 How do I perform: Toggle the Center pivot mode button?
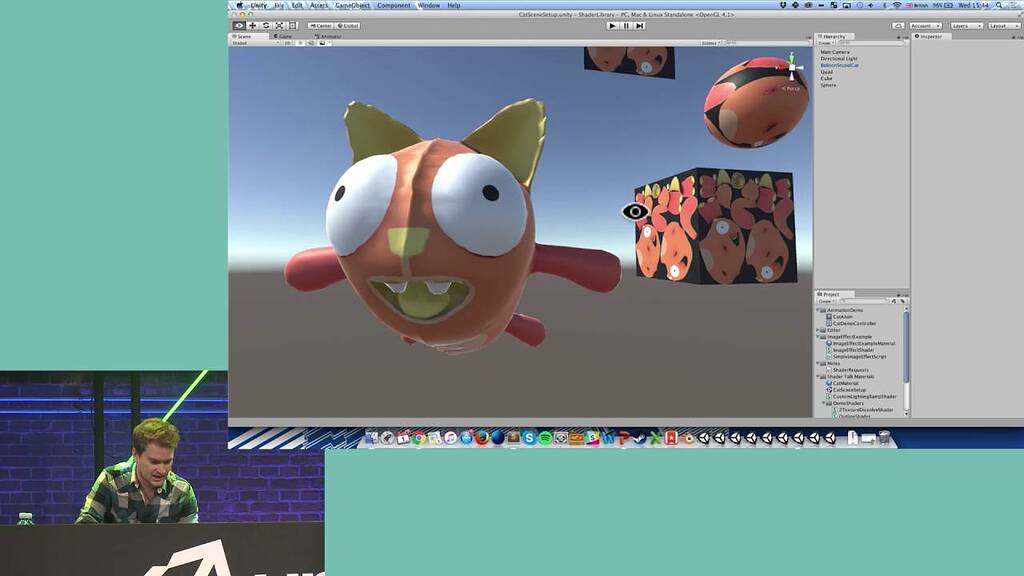[x=320, y=26]
